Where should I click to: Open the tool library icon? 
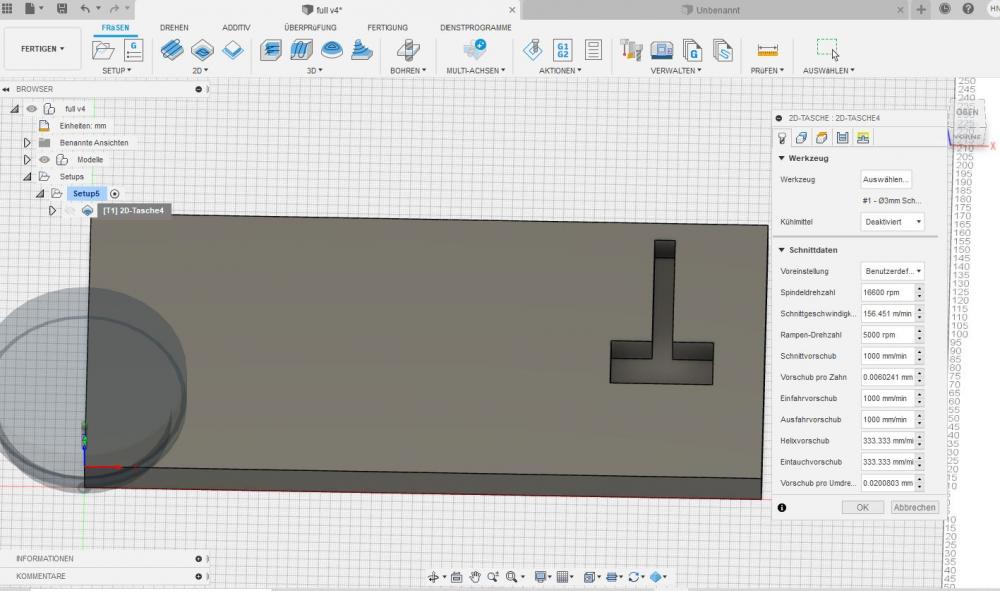click(631, 50)
